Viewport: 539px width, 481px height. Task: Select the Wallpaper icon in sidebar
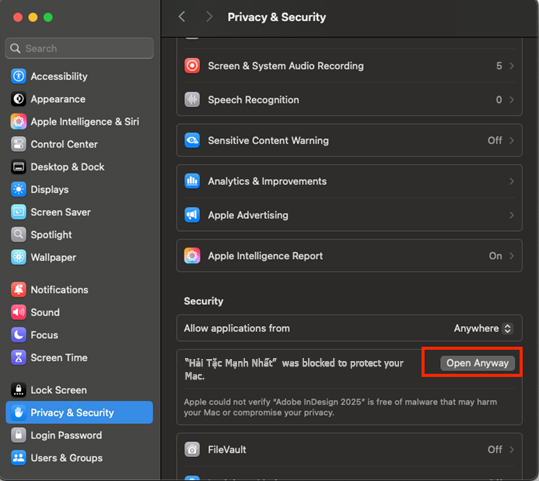[x=19, y=258]
